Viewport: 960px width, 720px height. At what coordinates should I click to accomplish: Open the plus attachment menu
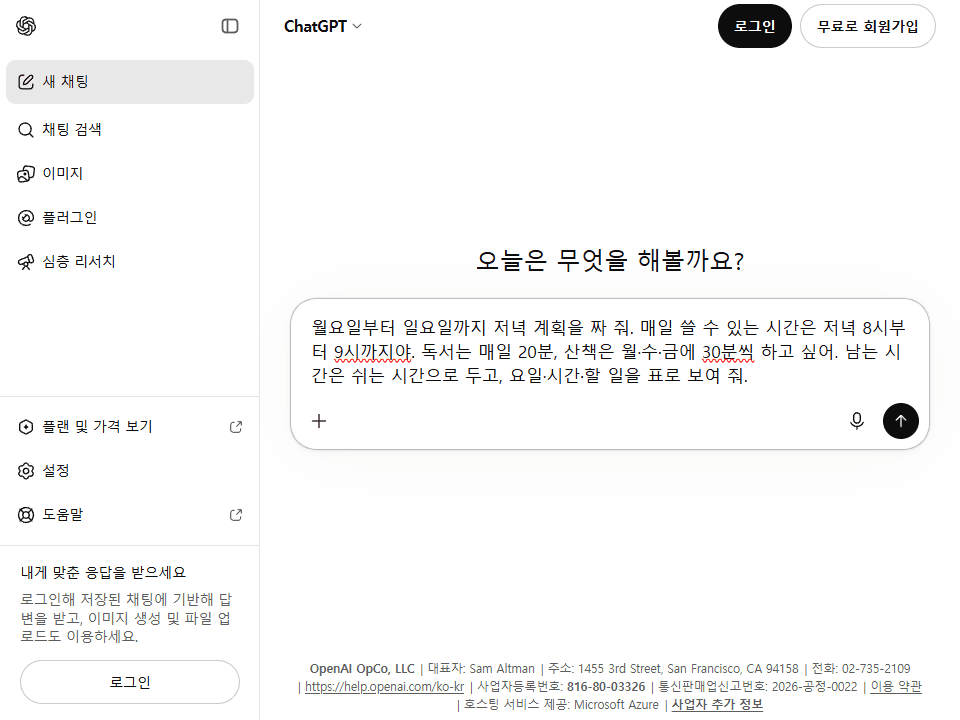(x=319, y=421)
